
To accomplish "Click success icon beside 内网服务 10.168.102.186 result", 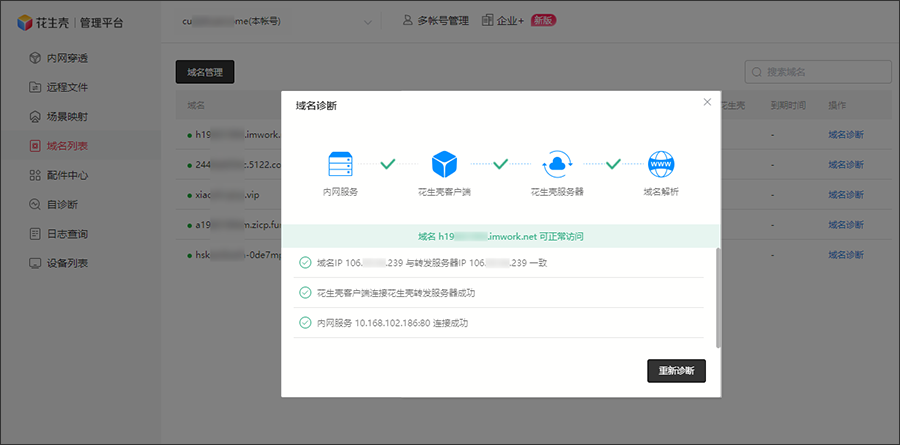I will pos(305,323).
